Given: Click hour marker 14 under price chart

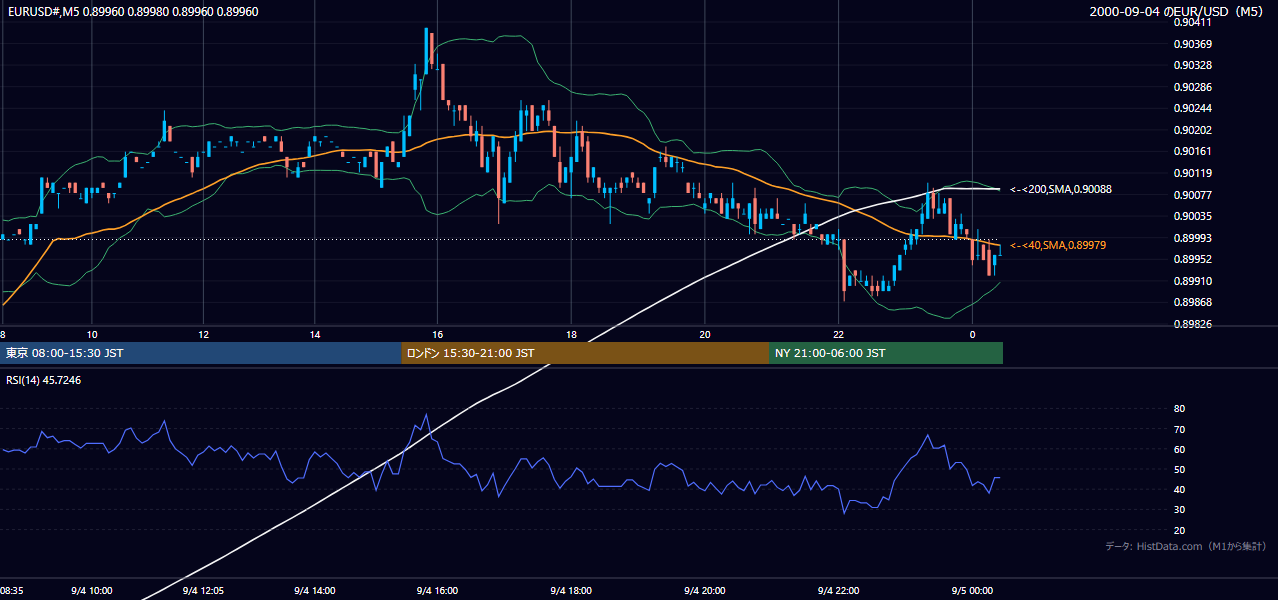Looking at the screenshot, I should click(314, 334).
